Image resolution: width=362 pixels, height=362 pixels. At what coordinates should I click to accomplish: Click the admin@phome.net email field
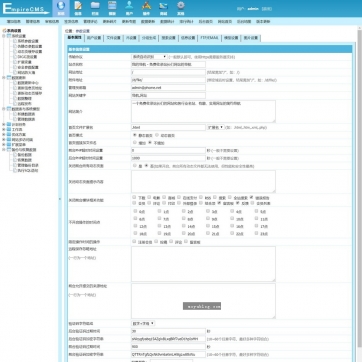coord(168,88)
